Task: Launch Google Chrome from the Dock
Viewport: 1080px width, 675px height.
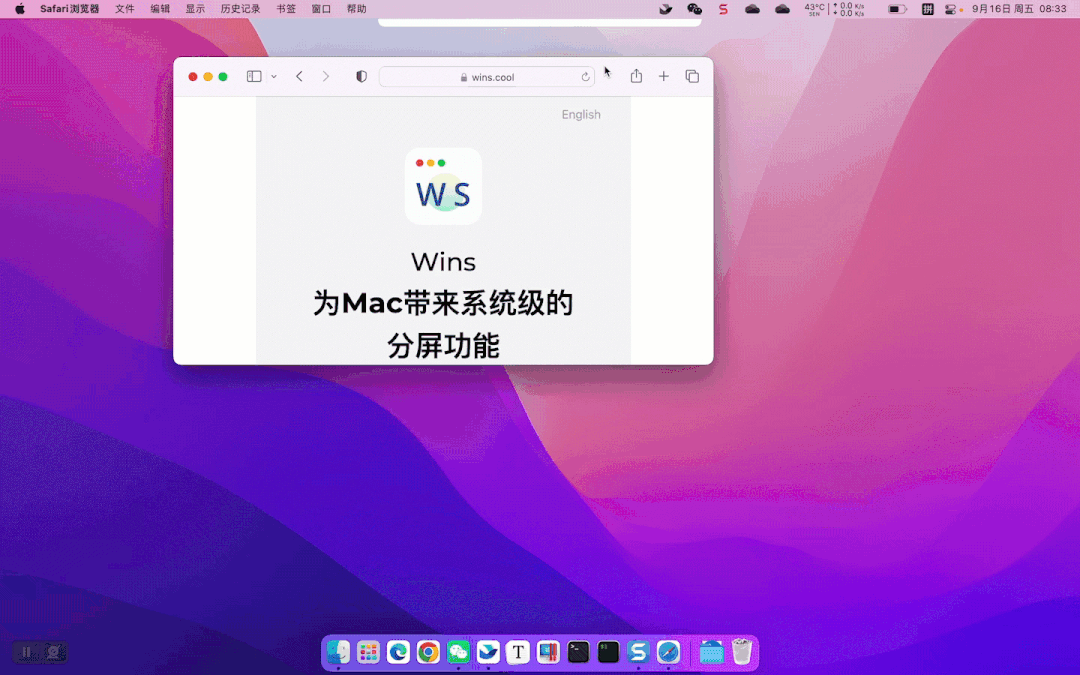Action: [428, 652]
